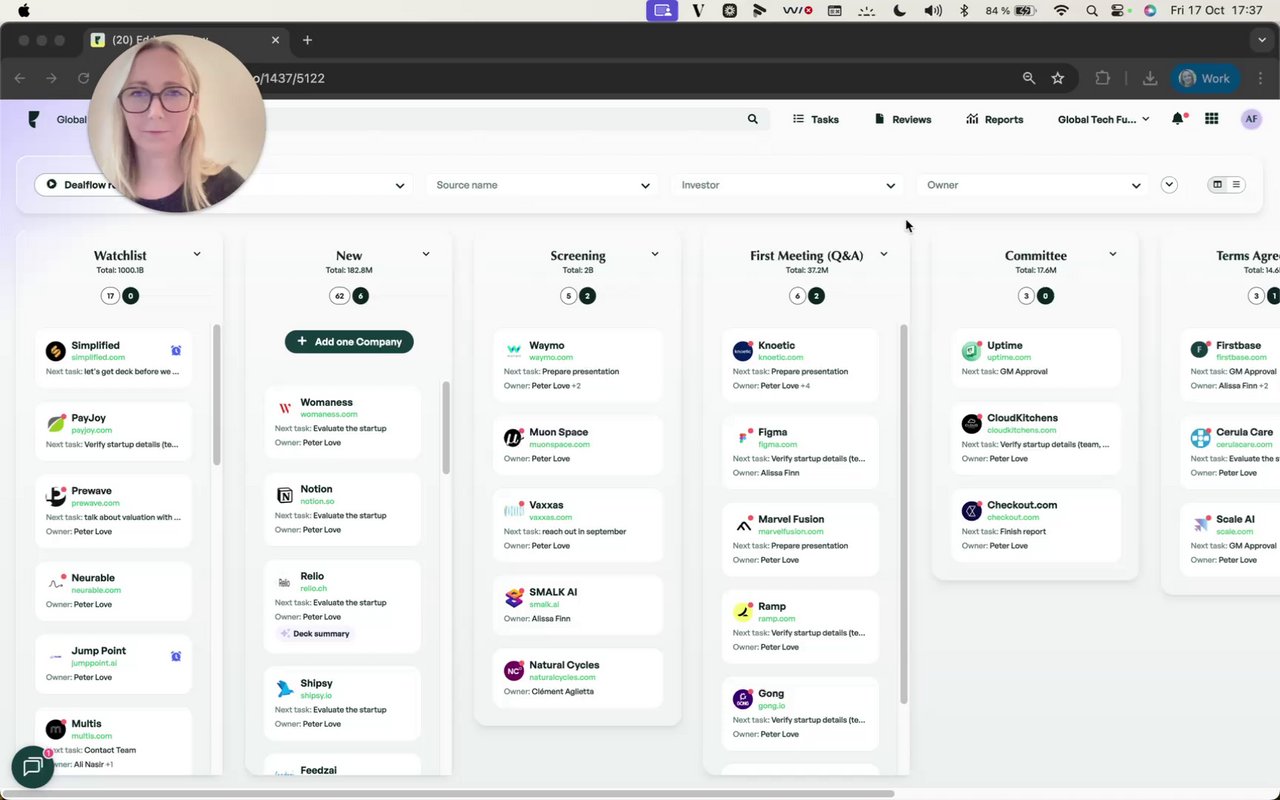
Task: Click the search input field
Action: (x=500, y=119)
